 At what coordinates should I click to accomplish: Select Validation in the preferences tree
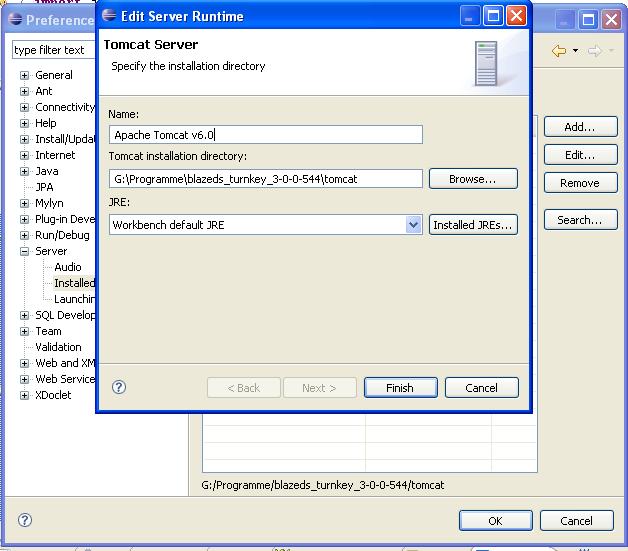point(58,347)
